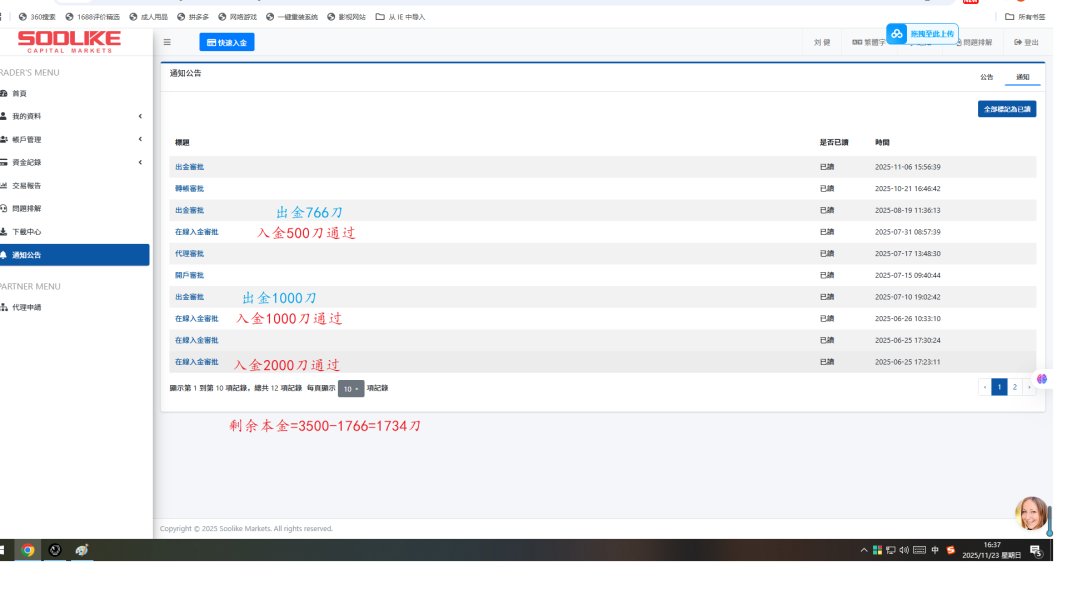Click the colorful grid tray icon
Screen dimensions: 1067x600
[877, 550]
